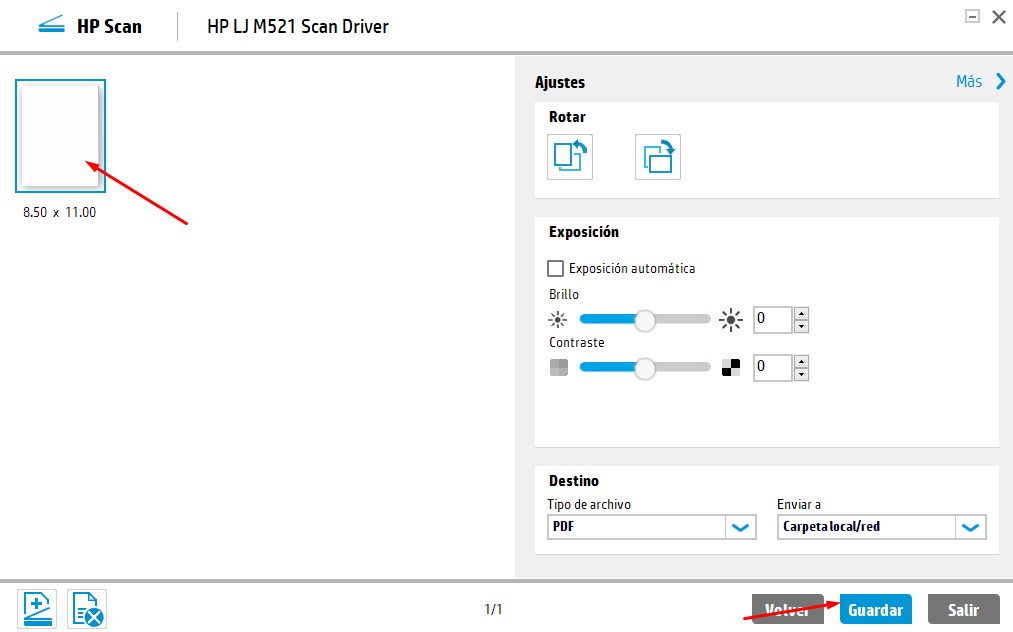Viewport: 1013px width, 632px height.
Task: Select the scanned page thumbnail
Action: 60,136
